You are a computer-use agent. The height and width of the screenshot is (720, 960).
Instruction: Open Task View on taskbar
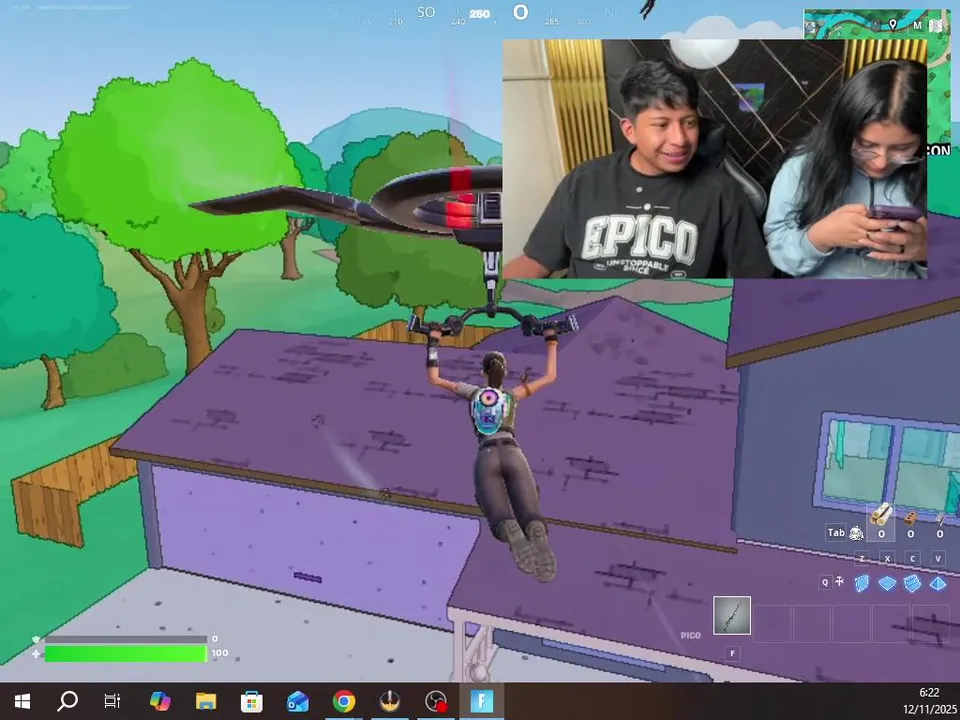[112, 701]
